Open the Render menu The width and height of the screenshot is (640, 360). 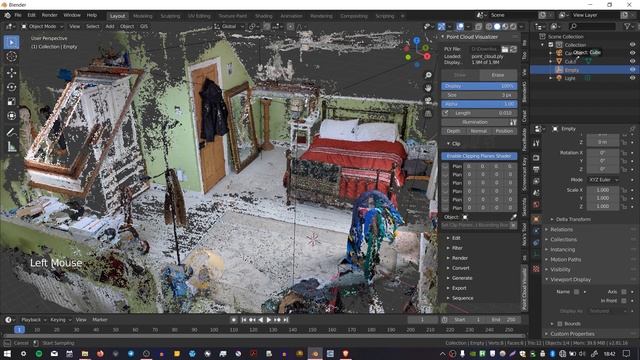point(49,15)
